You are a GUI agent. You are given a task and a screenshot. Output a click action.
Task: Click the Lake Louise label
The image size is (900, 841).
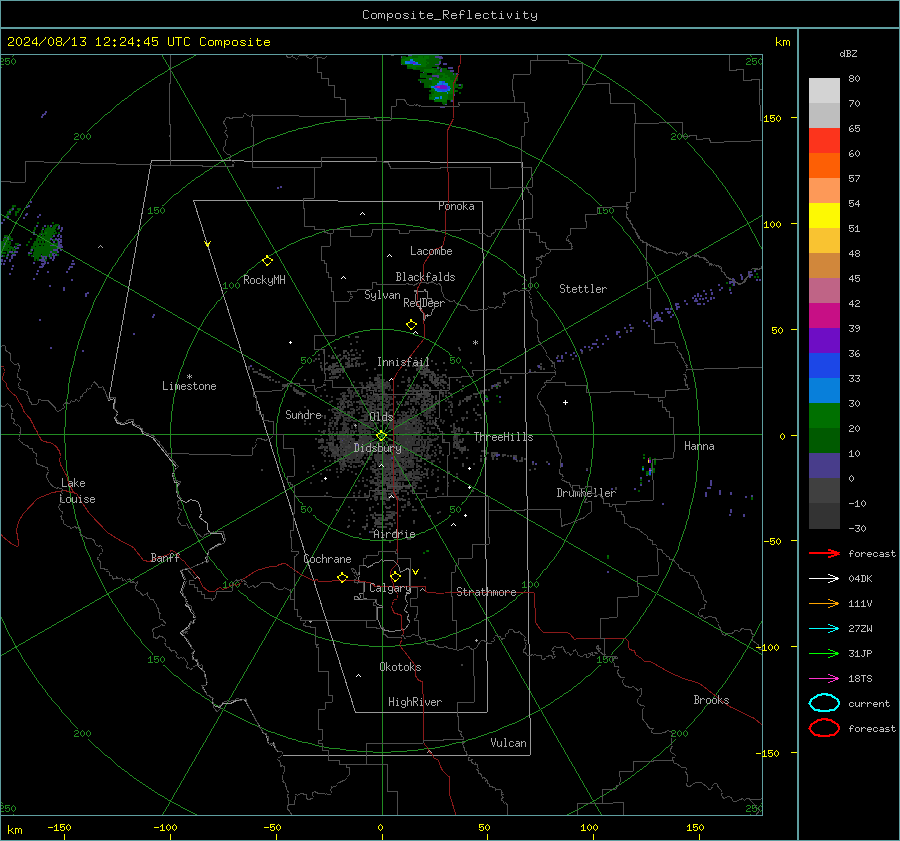tap(77, 491)
